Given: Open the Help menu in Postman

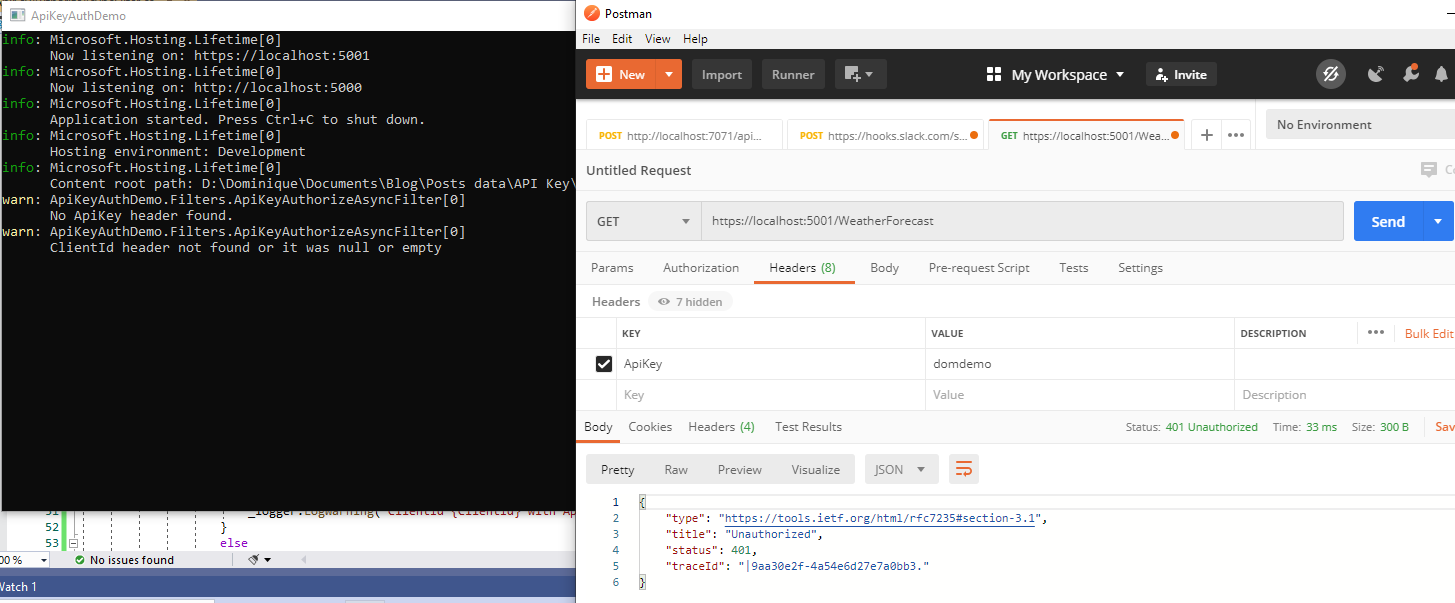Looking at the screenshot, I should pyautogui.click(x=695, y=39).
